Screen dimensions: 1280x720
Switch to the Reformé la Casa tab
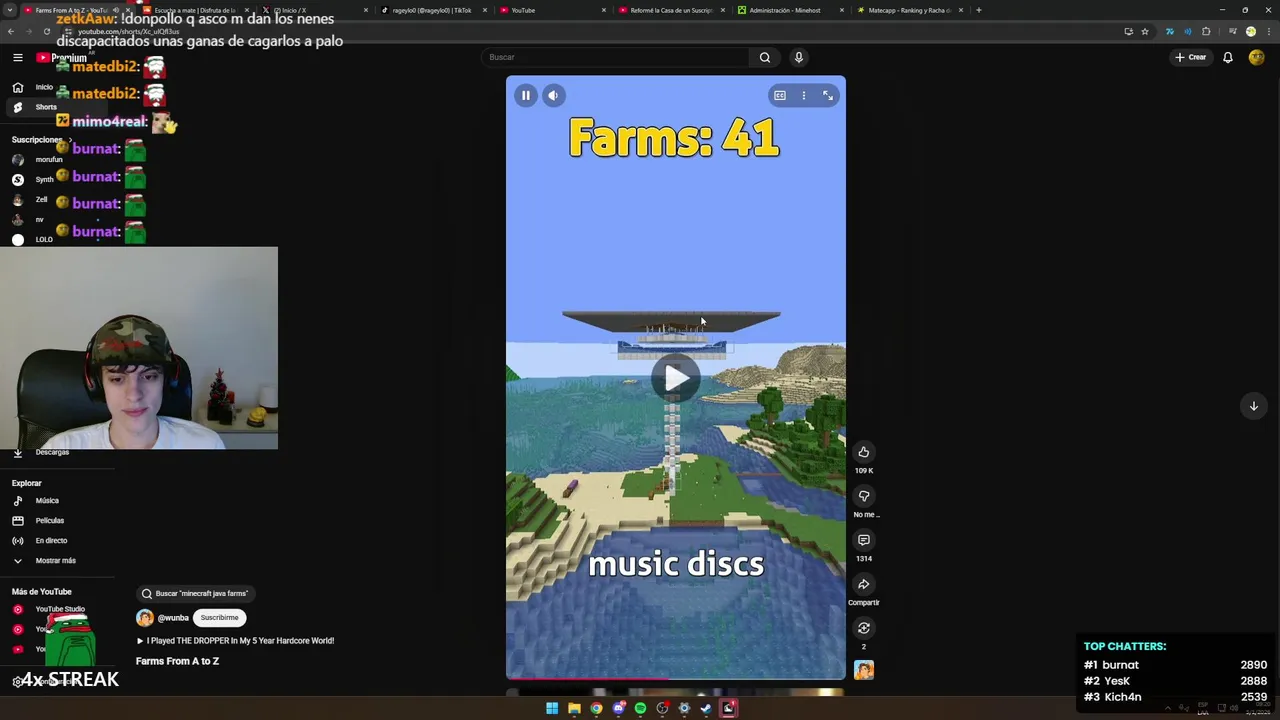(671, 10)
